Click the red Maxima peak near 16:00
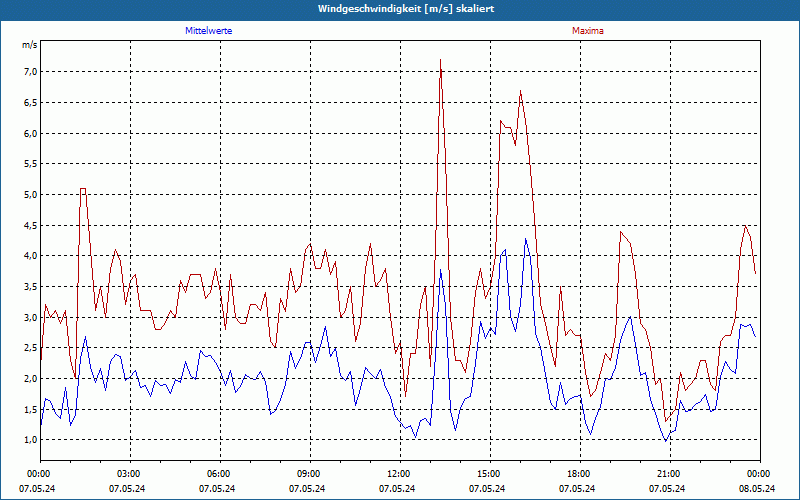This screenshot has width=800, height=500. (x=520, y=91)
